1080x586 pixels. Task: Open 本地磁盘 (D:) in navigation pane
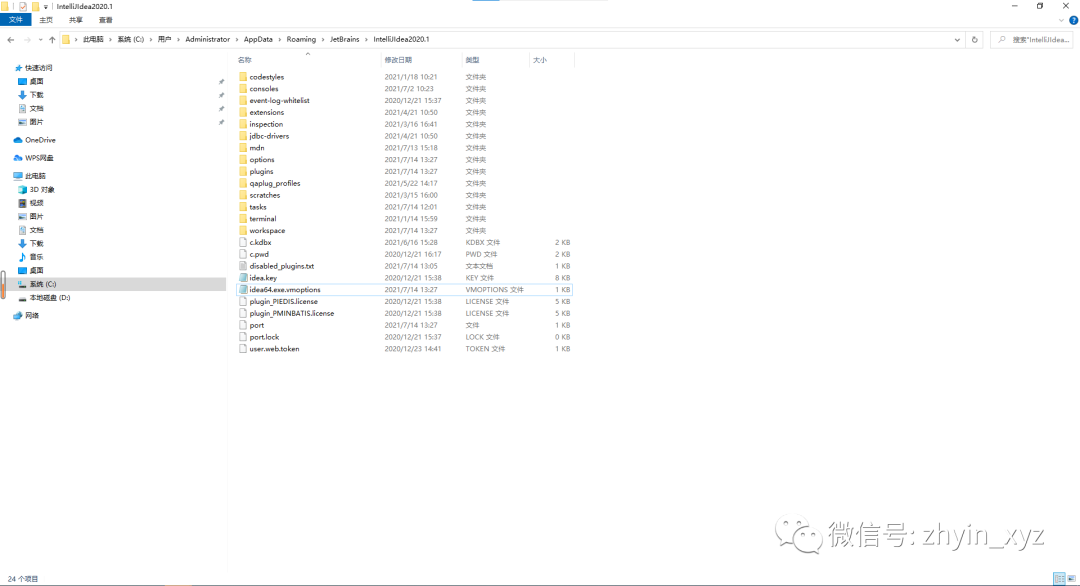coord(50,297)
